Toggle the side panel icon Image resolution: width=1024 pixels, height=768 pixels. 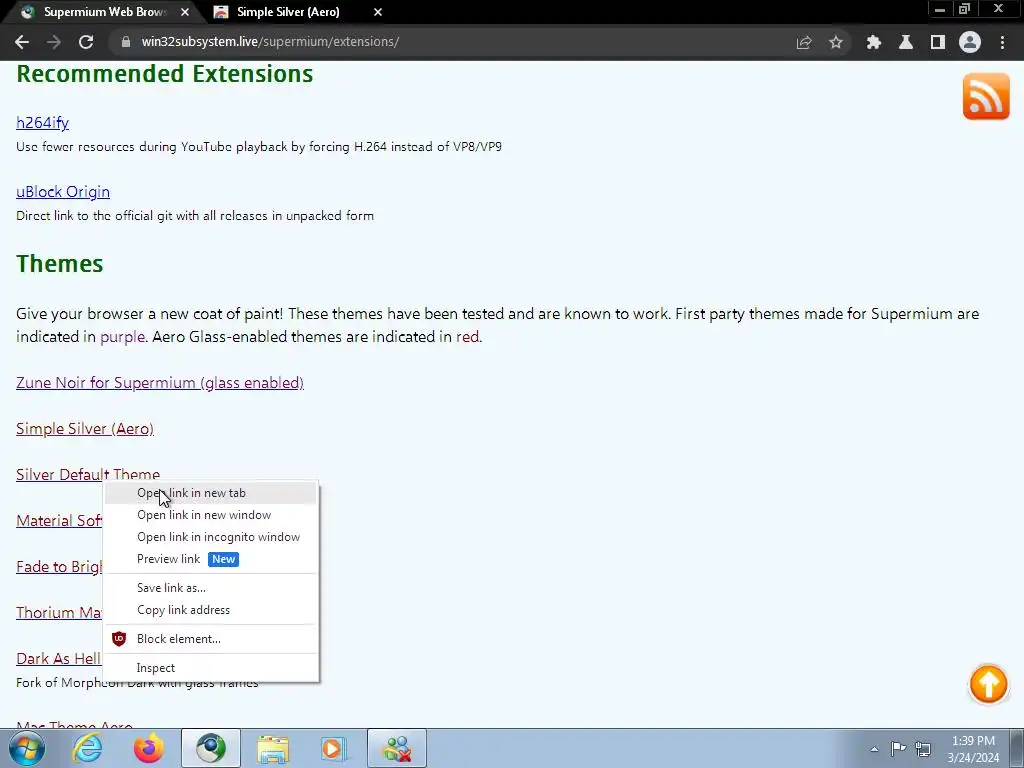938,42
